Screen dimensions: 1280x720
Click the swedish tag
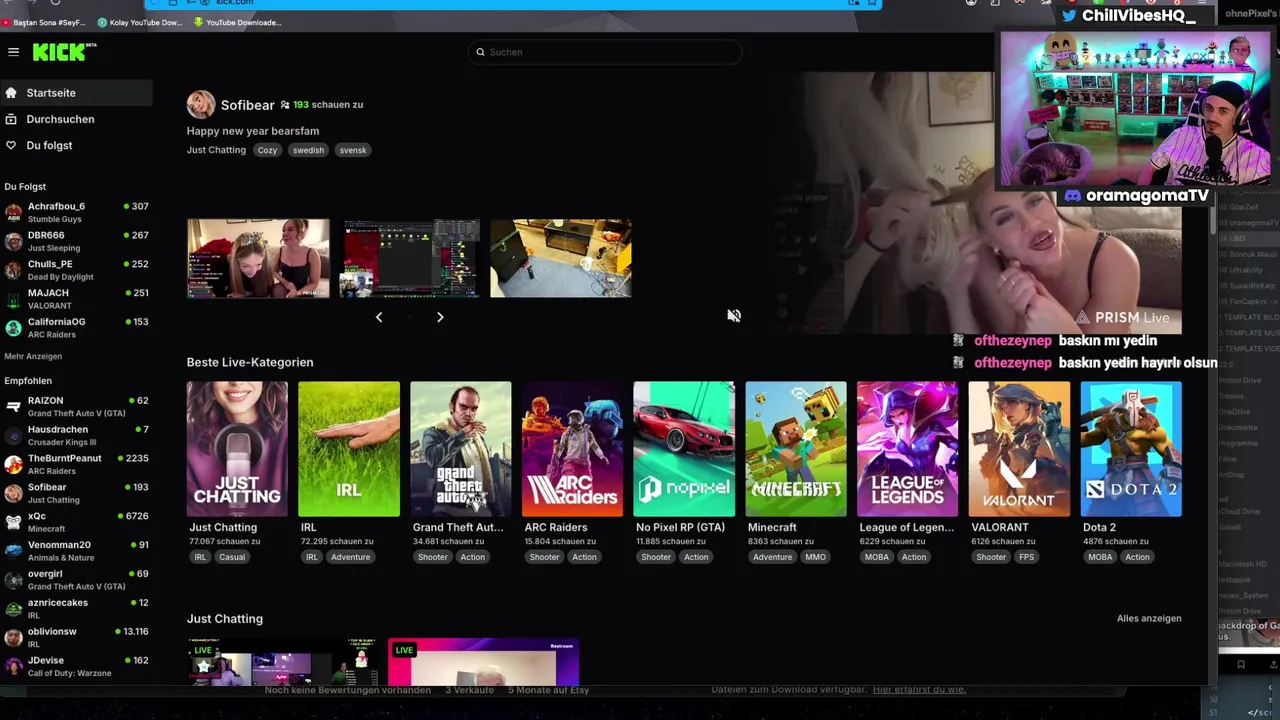[x=308, y=150]
